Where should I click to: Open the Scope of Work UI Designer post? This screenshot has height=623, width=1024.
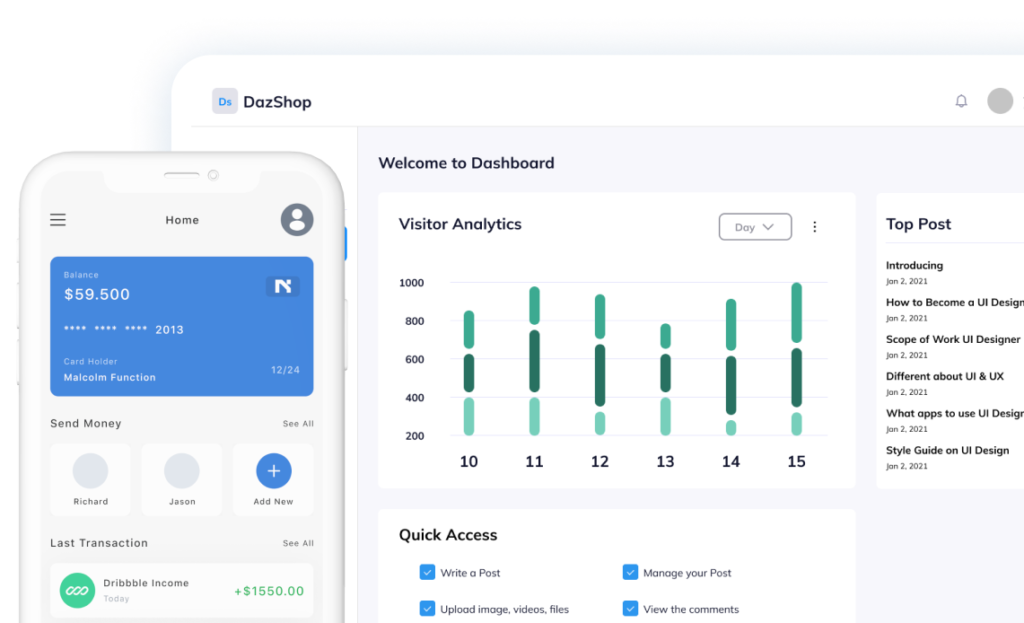click(953, 340)
